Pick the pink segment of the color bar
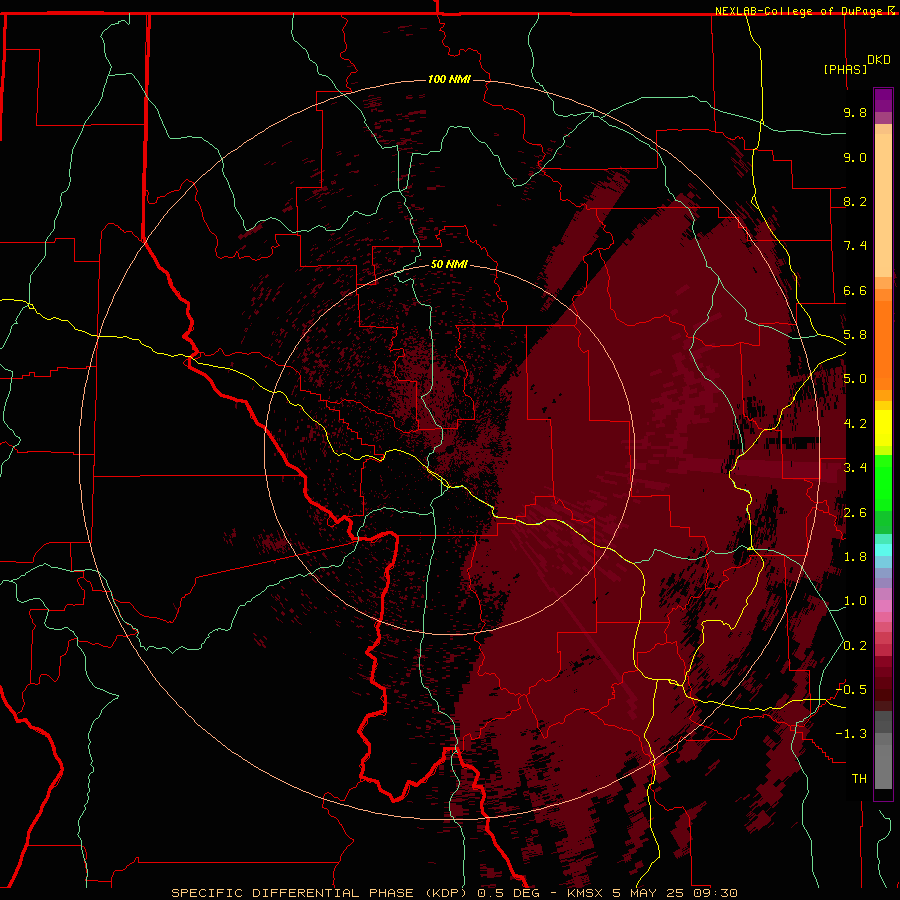The height and width of the screenshot is (900, 900). point(883,606)
